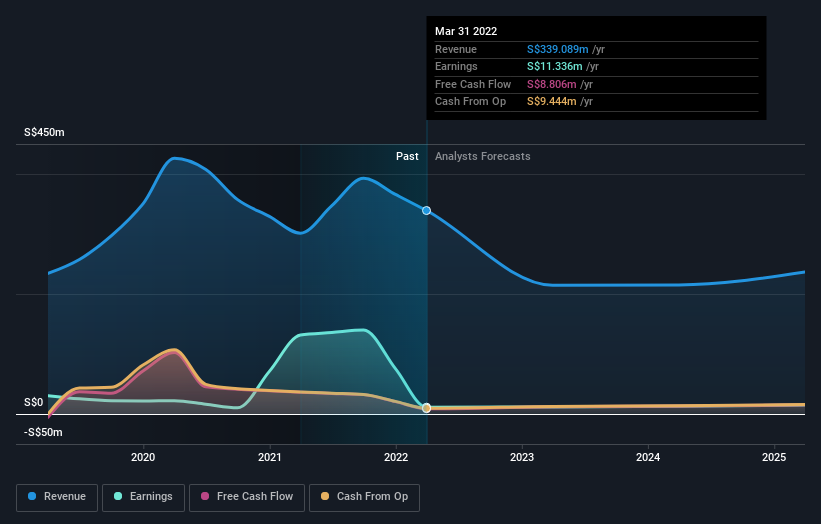Select the 2021 x-axis label
The height and width of the screenshot is (524, 821).
(x=270, y=457)
